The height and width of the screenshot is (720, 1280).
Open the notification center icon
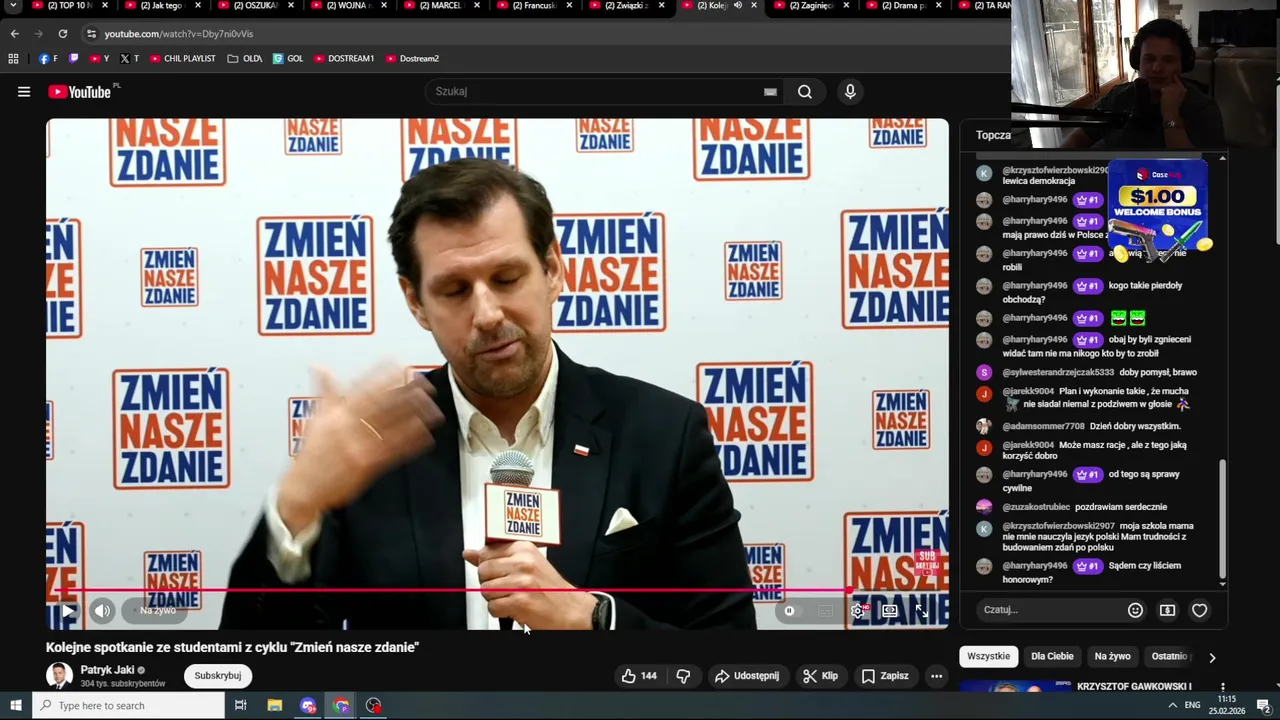[x=1263, y=705]
